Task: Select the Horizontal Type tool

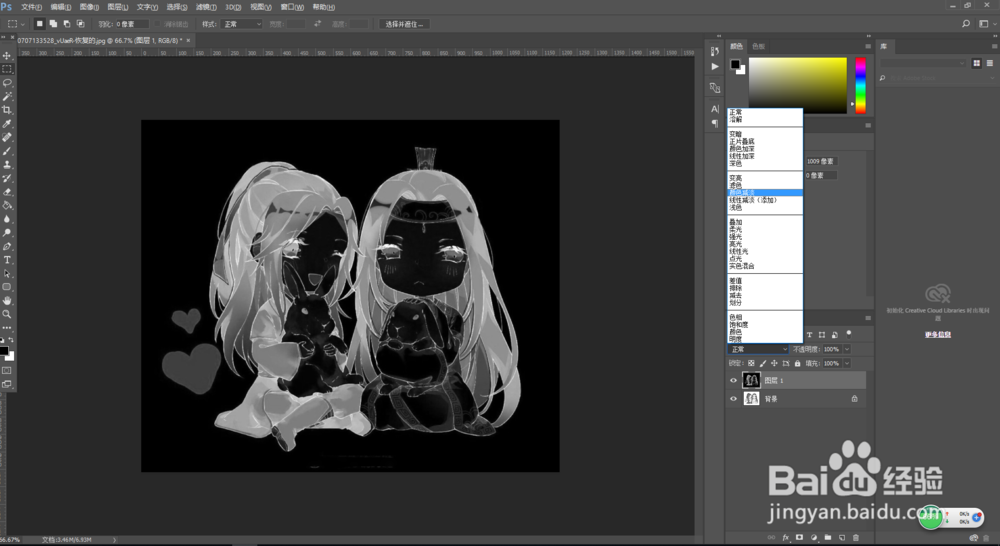Action: [7, 260]
